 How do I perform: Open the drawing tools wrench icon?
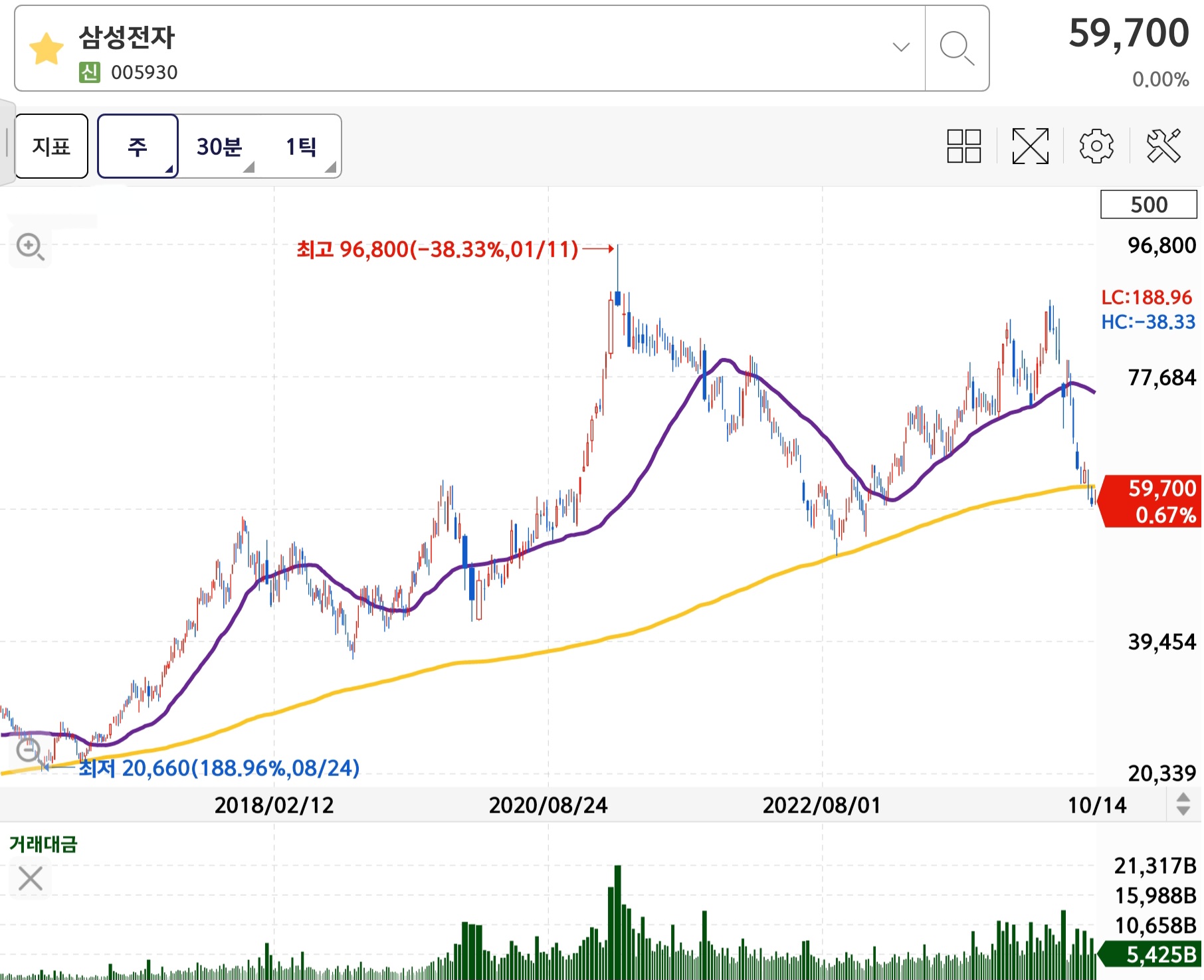pyautogui.click(x=1163, y=146)
